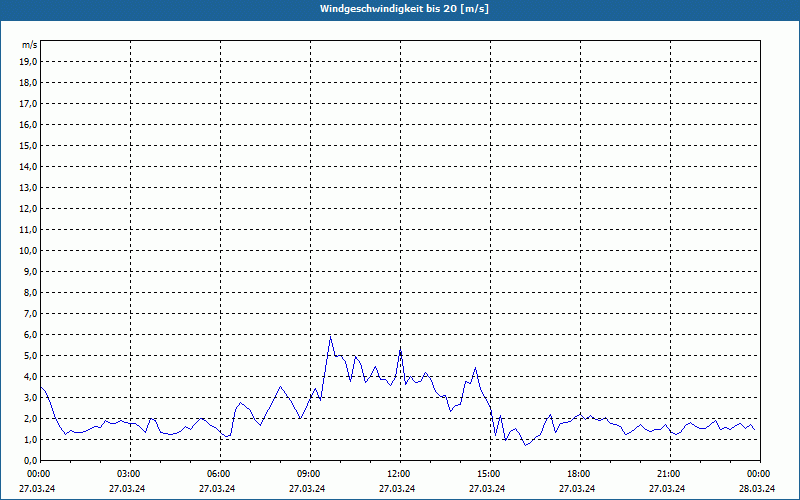
Task: Click the '12,0' y-axis label
Action: tap(28, 209)
